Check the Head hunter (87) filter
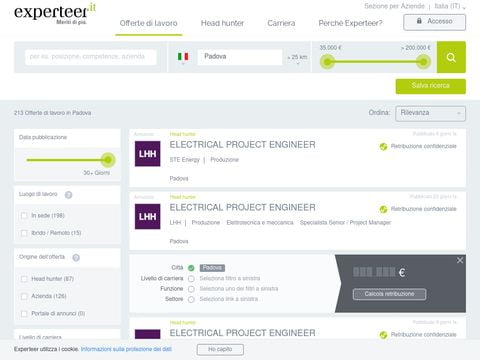Screen dimensions: 480x360 (x=24, y=279)
